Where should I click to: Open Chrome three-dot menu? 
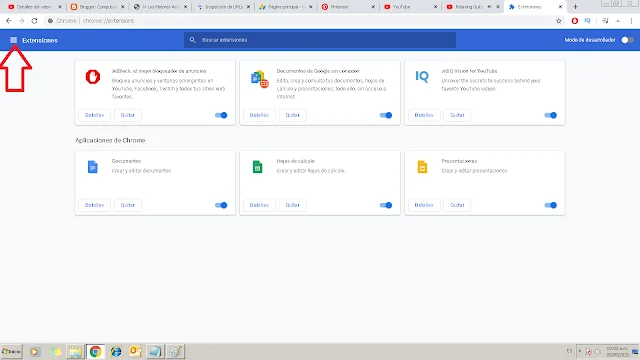(631, 21)
